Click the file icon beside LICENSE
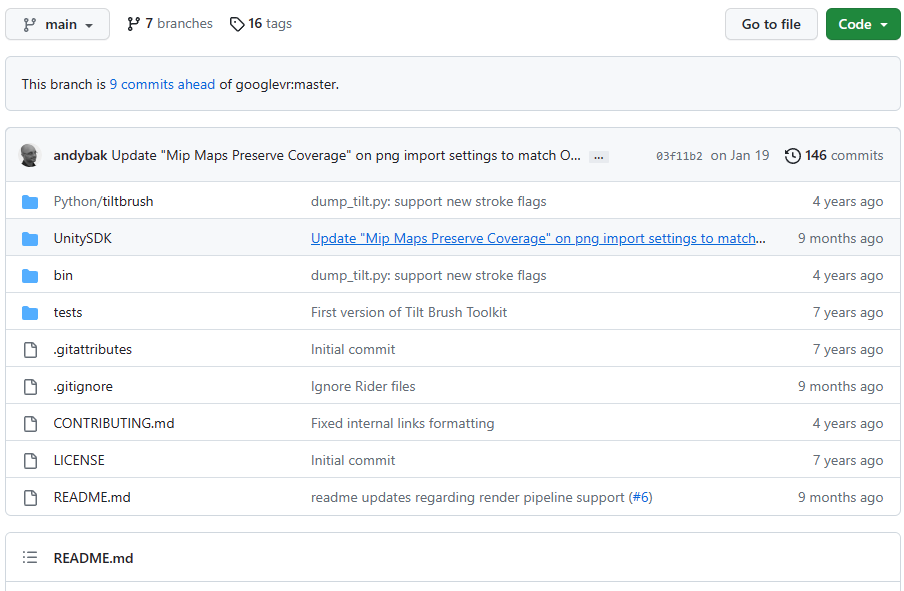 (x=30, y=461)
